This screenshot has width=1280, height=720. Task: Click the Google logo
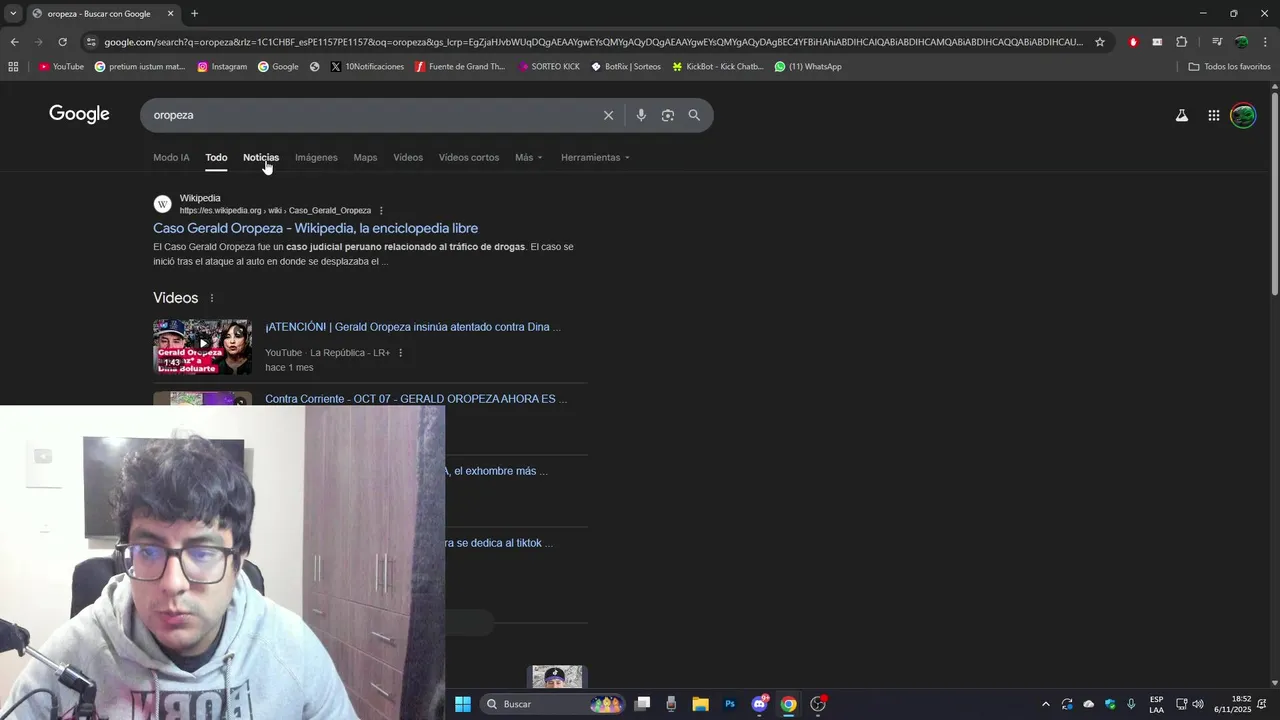point(79,114)
